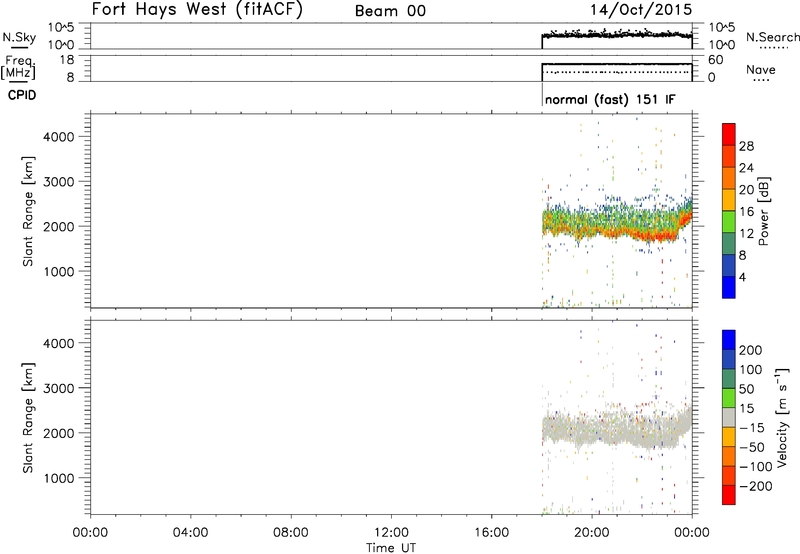Select the 'Freq. [MHz]' axis label
The image size is (800, 554).
click(18, 67)
